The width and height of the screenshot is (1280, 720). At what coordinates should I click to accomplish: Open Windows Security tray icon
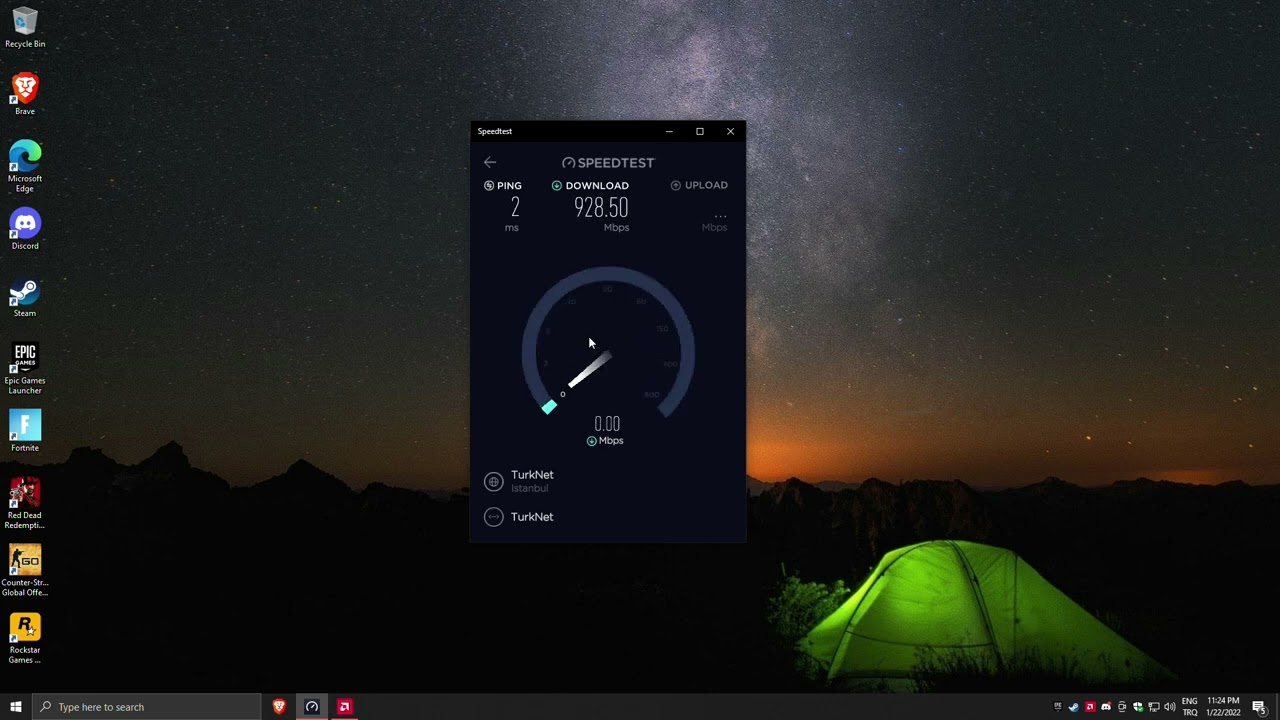[1138, 707]
